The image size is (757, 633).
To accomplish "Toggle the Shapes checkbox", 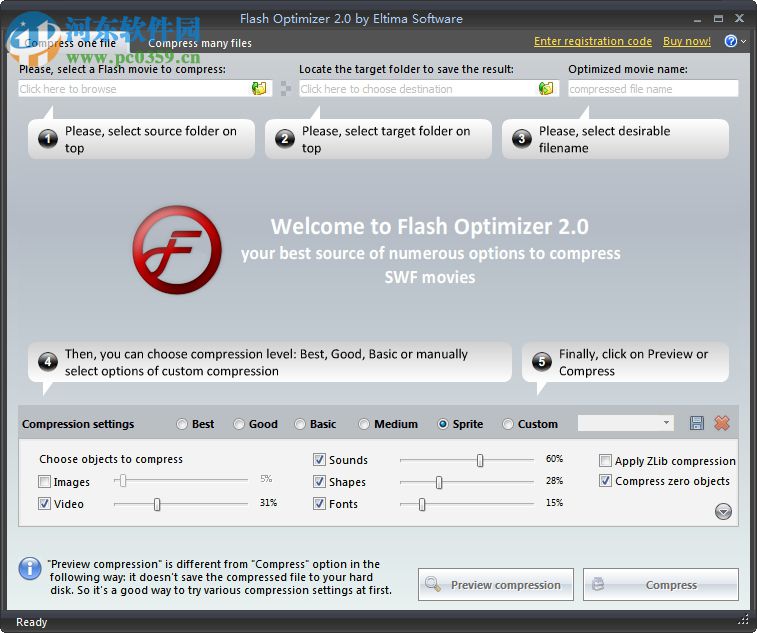I will [319, 481].
